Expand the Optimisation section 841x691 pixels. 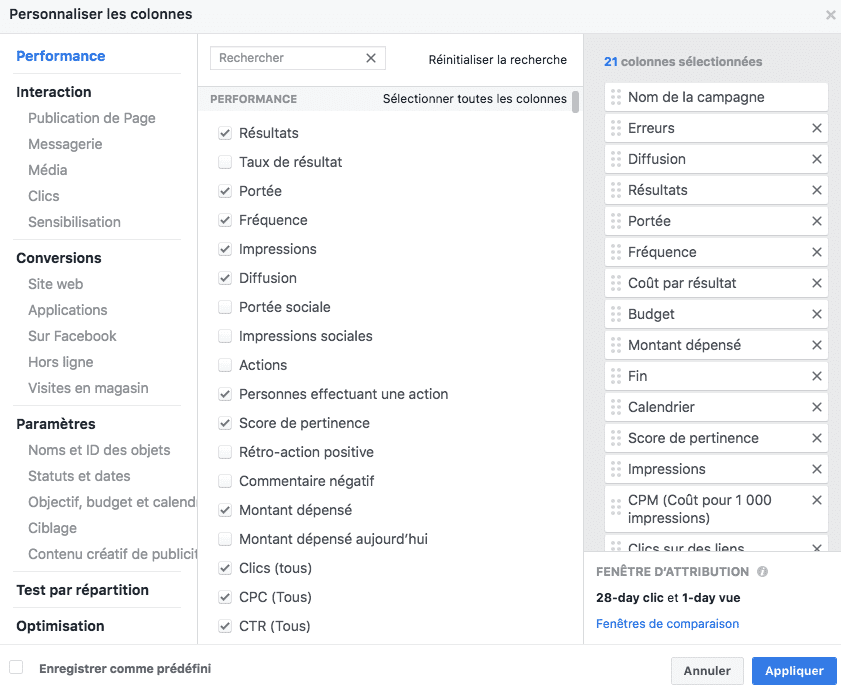pos(60,626)
